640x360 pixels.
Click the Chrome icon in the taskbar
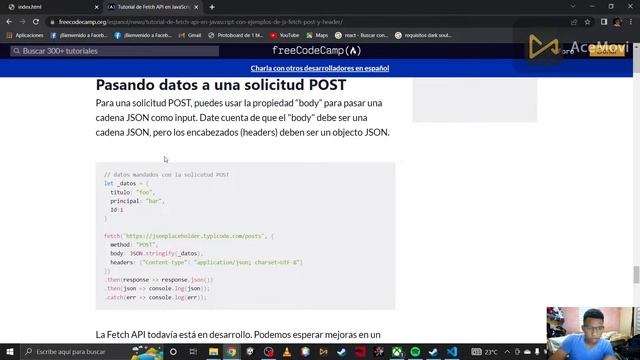(232, 351)
